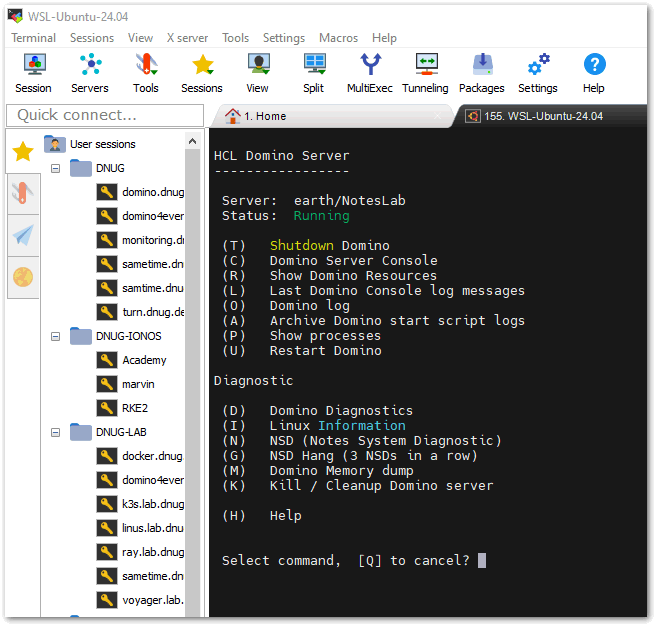Viewport: 656px width, 626px height.
Task: Click the User sessions icon
Action: [x=55, y=144]
